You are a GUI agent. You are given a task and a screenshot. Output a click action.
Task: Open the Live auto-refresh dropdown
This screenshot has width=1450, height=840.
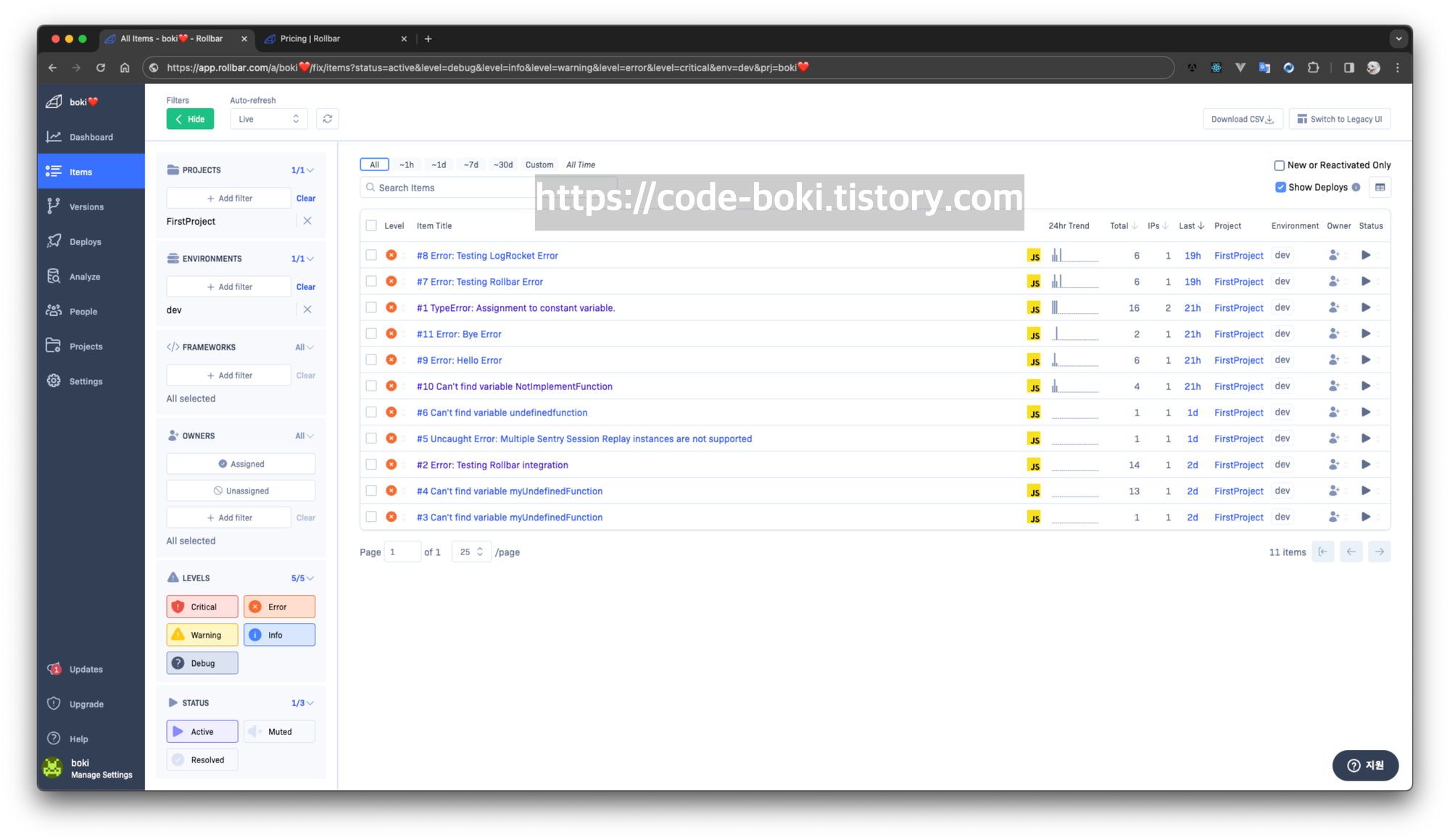[x=268, y=119]
